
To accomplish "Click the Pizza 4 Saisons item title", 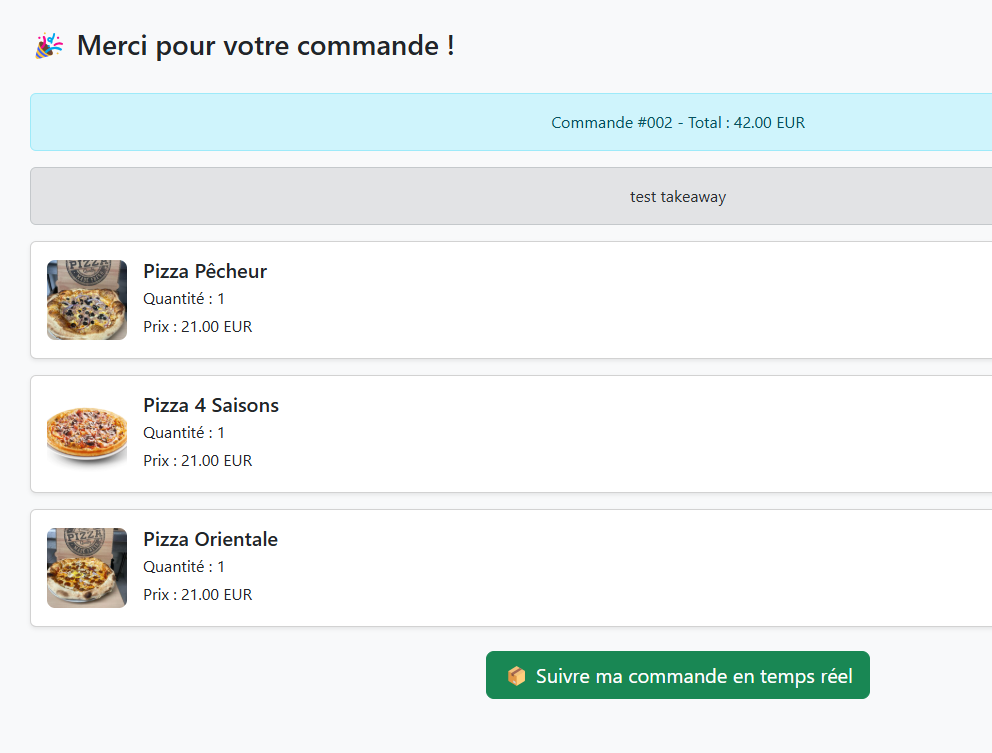I will pyautogui.click(x=211, y=405).
